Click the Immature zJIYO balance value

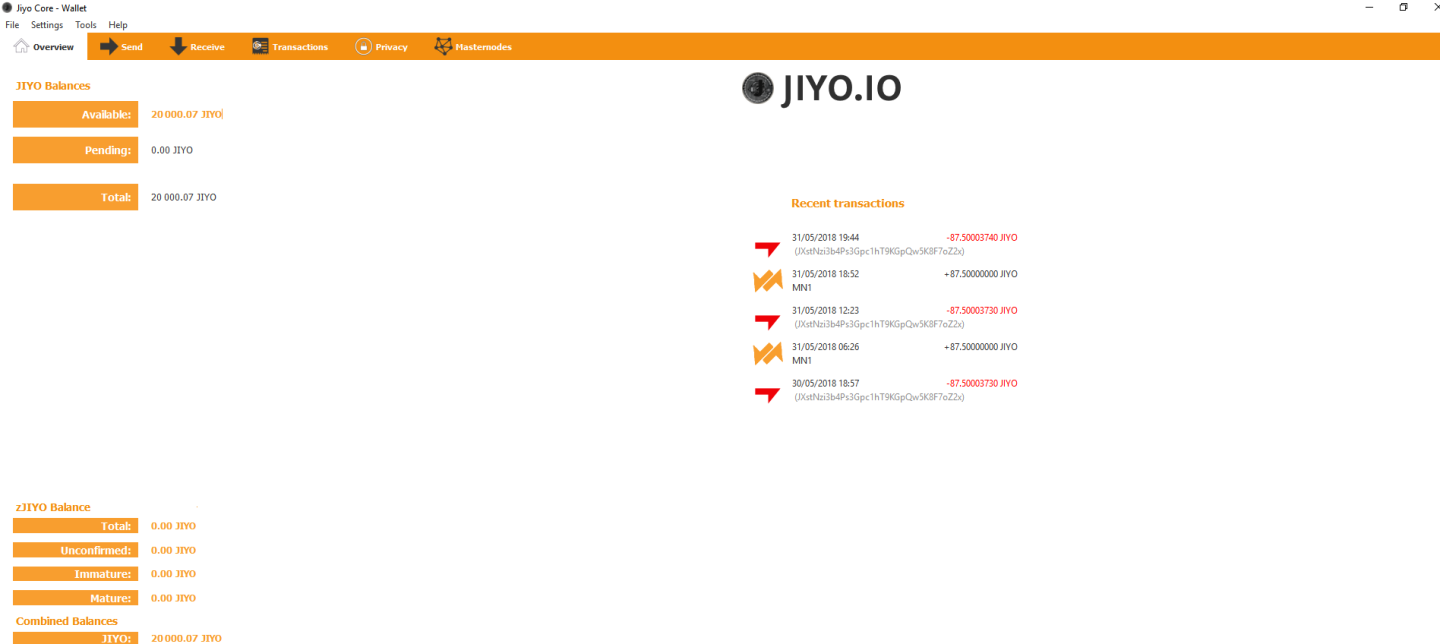(173, 574)
